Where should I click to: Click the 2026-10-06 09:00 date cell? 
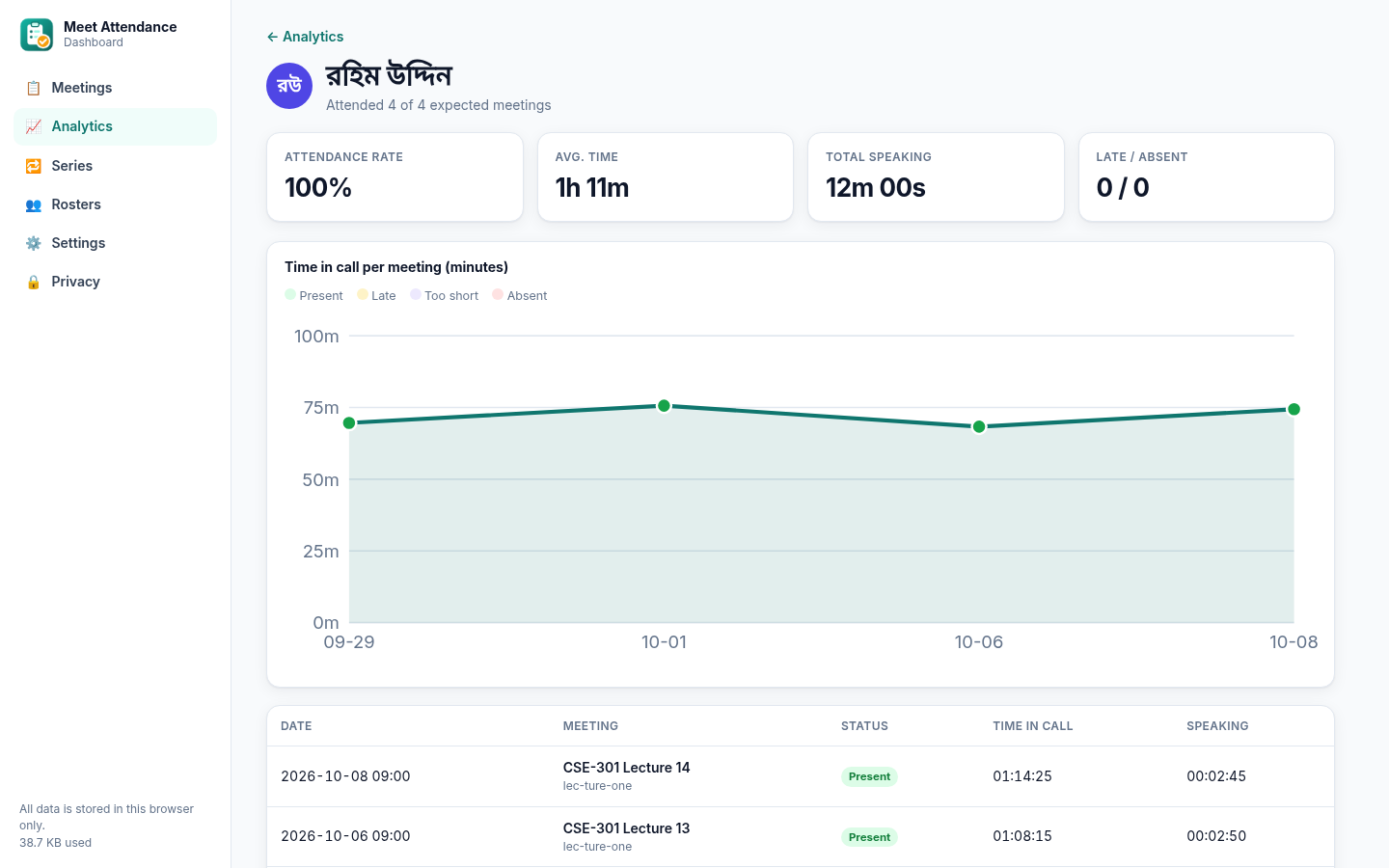coord(345,836)
